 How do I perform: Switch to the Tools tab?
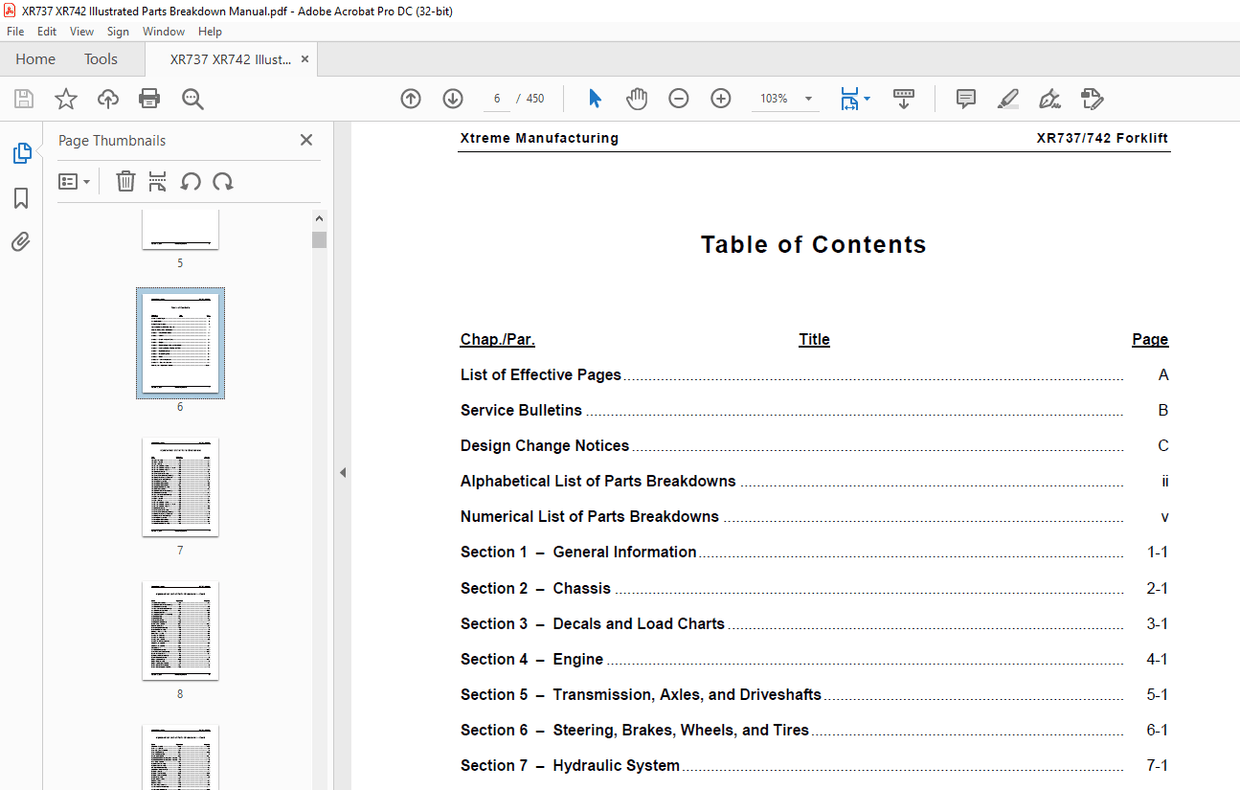pos(100,59)
